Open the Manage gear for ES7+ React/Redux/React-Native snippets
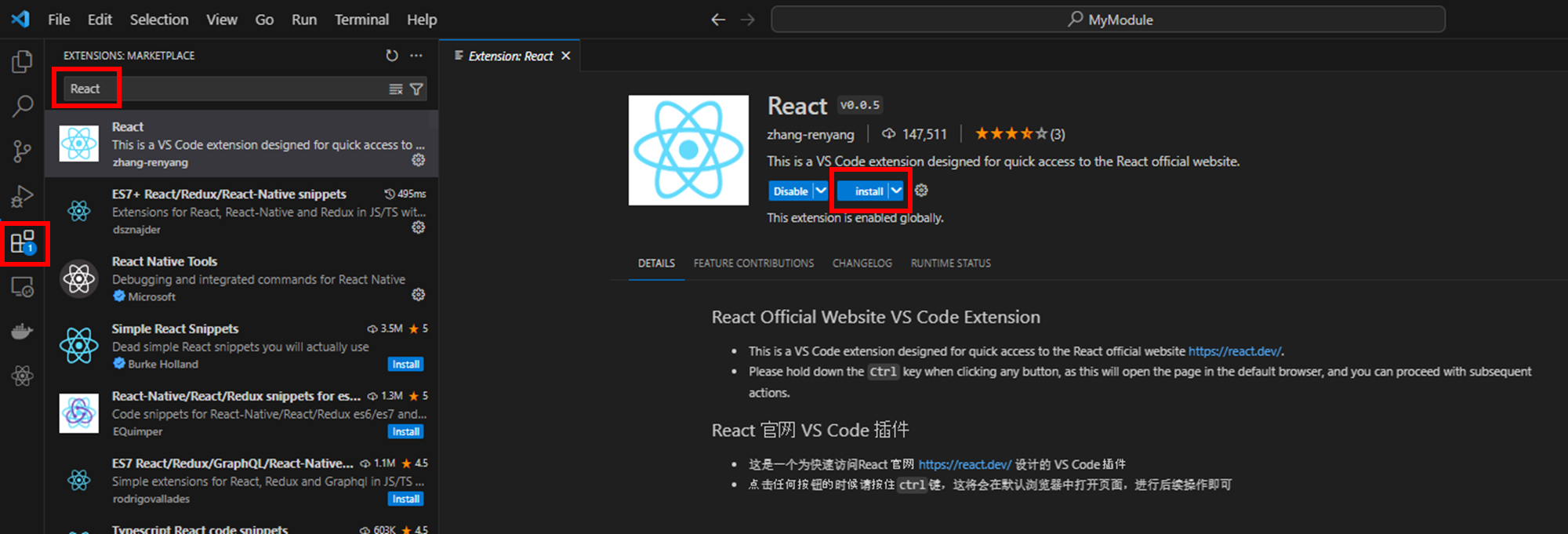 [419, 227]
